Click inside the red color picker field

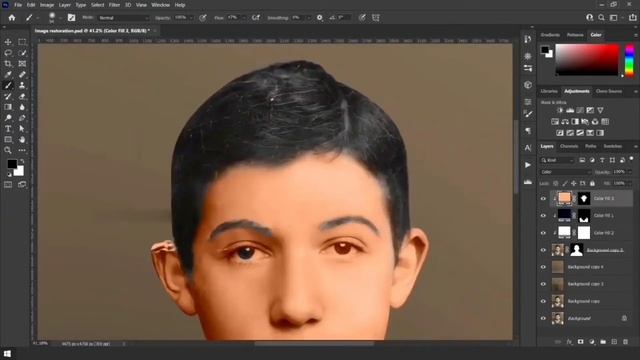(x=587, y=60)
